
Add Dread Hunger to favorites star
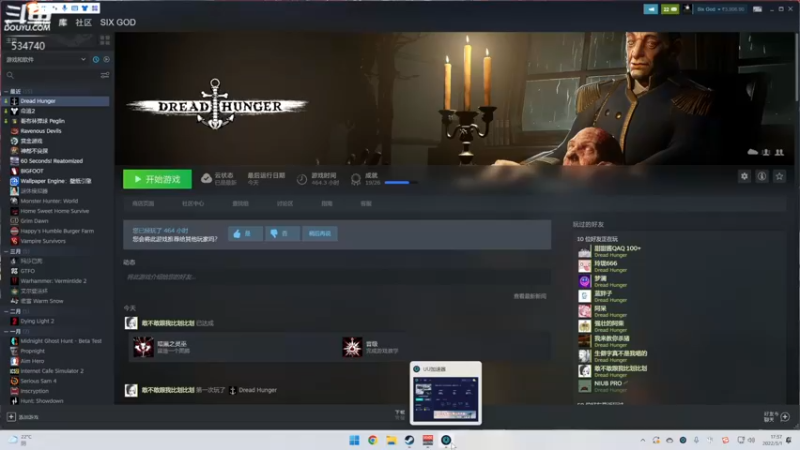click(x=779, y=177)
